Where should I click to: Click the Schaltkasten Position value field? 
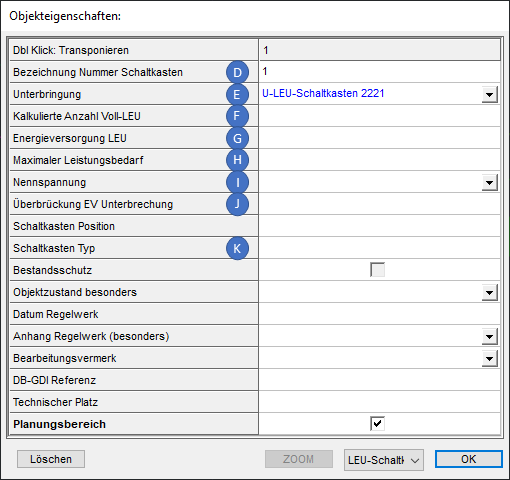380,226
